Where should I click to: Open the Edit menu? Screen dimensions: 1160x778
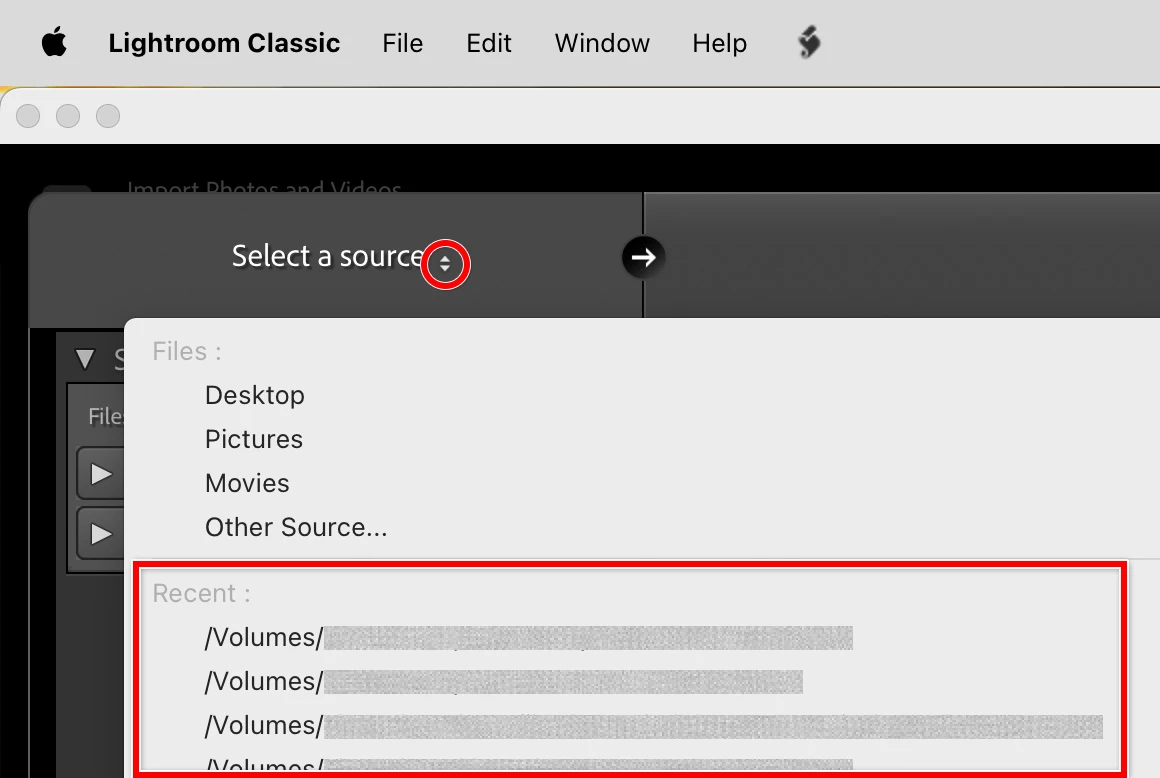pyautogui.click(x=488, y=43)
